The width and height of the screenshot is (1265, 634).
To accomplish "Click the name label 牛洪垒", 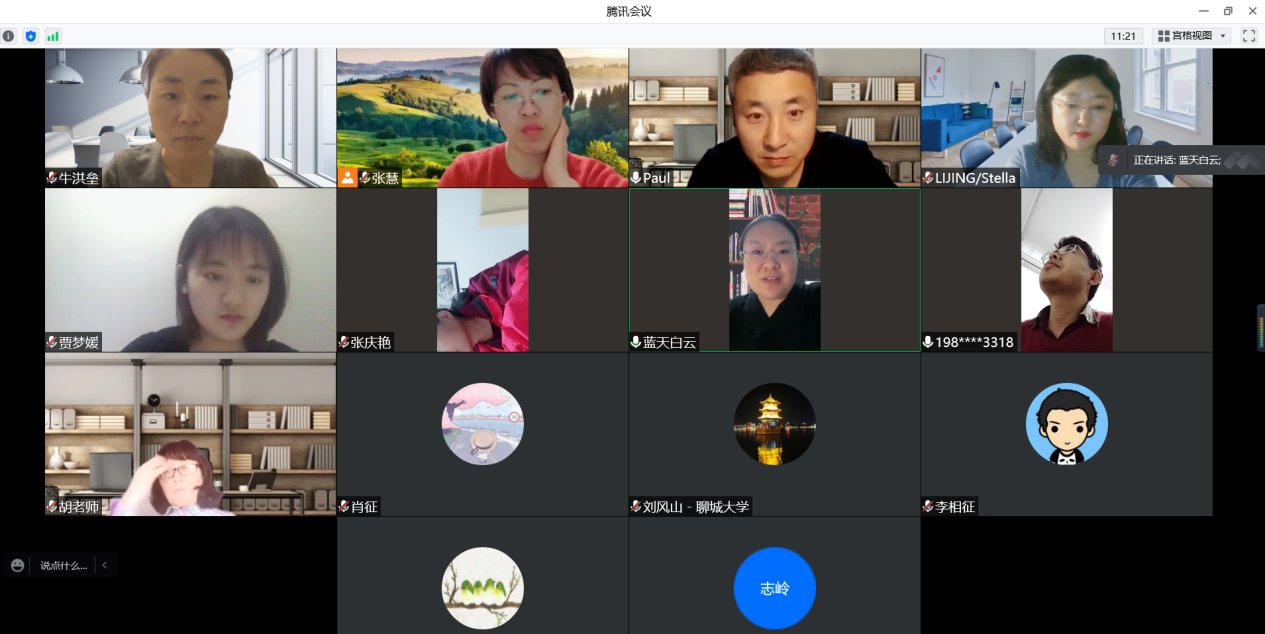I will coord(79,178).
